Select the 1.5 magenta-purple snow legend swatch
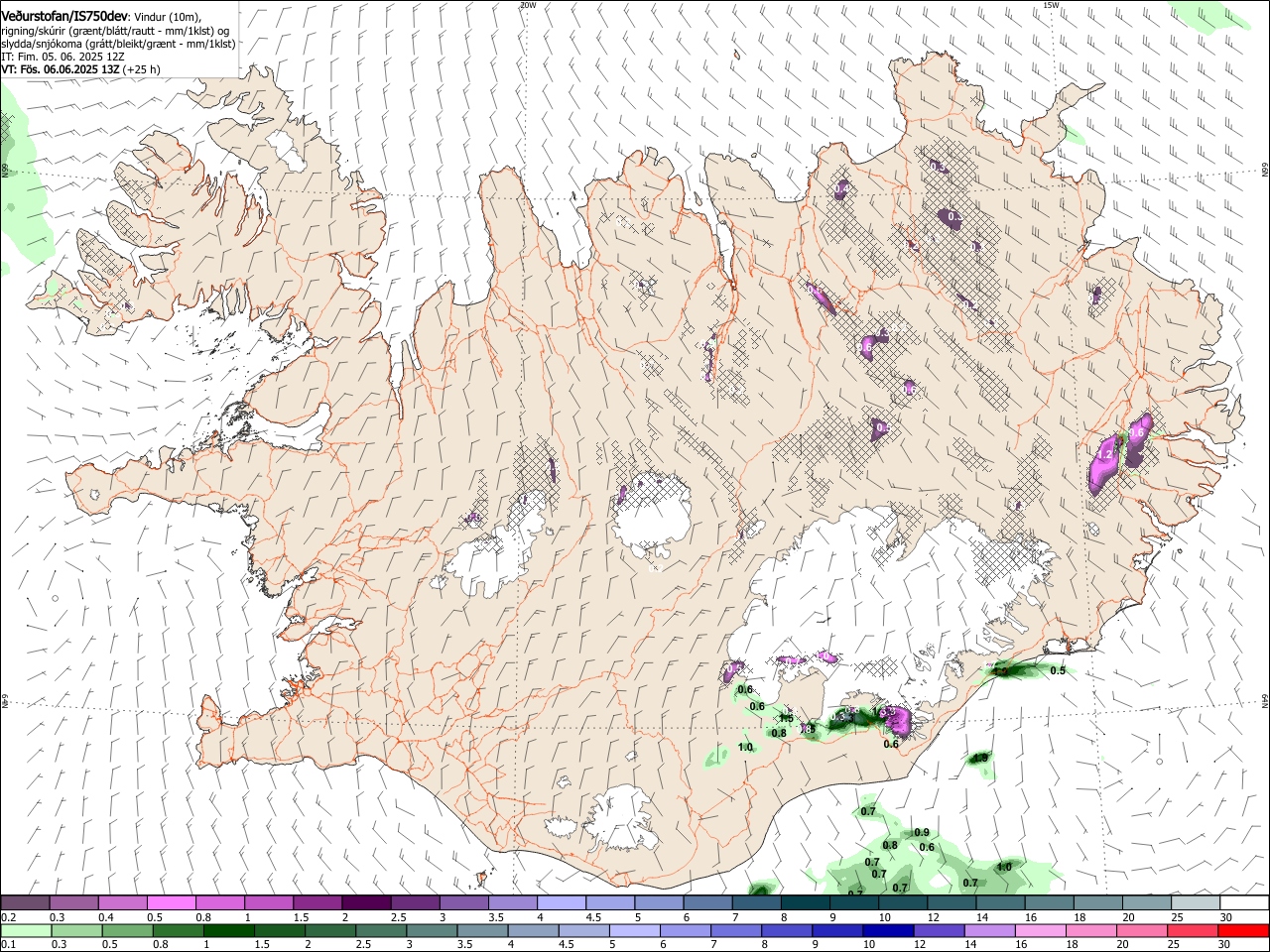The height and width of the screenshot is (952, 1270). tap(317, 902)
